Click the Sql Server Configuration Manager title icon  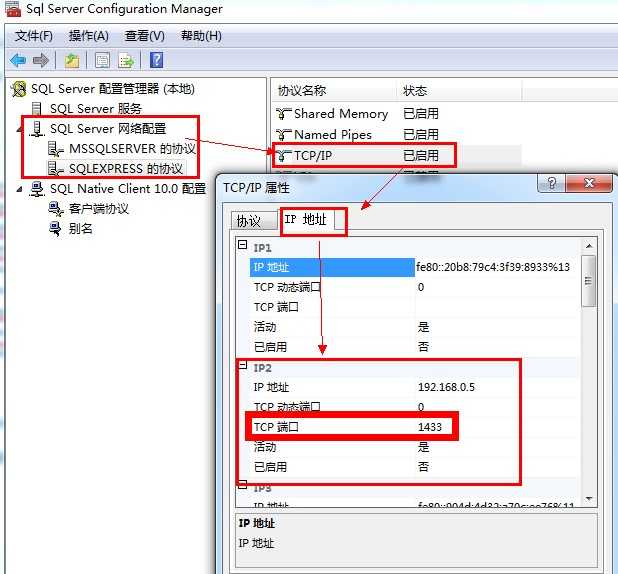[x=13, y=9]
